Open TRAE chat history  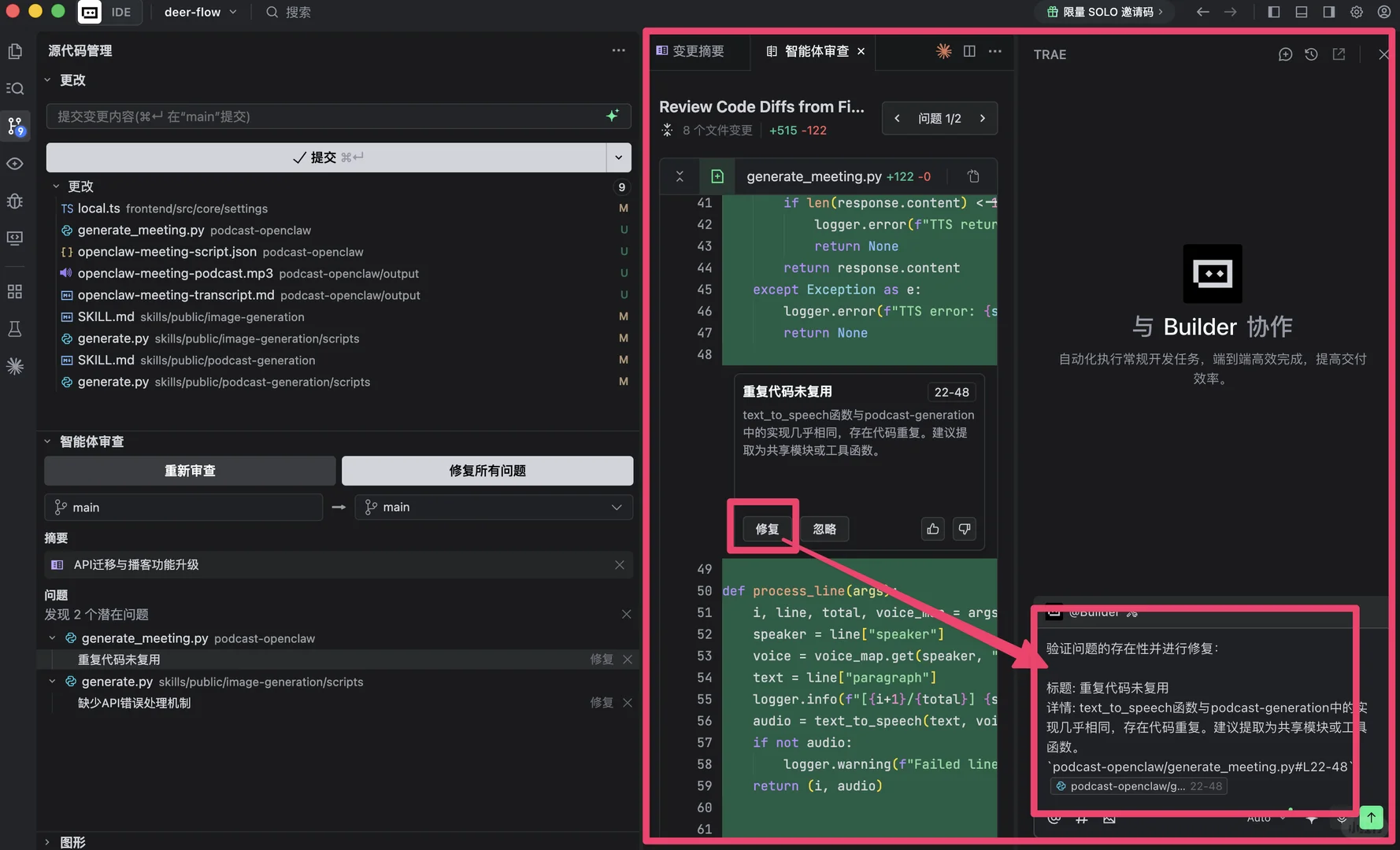(x=1311, y=54)
